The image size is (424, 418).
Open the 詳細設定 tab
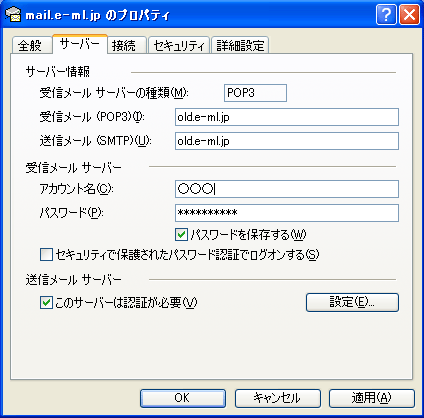coord(240,45)
